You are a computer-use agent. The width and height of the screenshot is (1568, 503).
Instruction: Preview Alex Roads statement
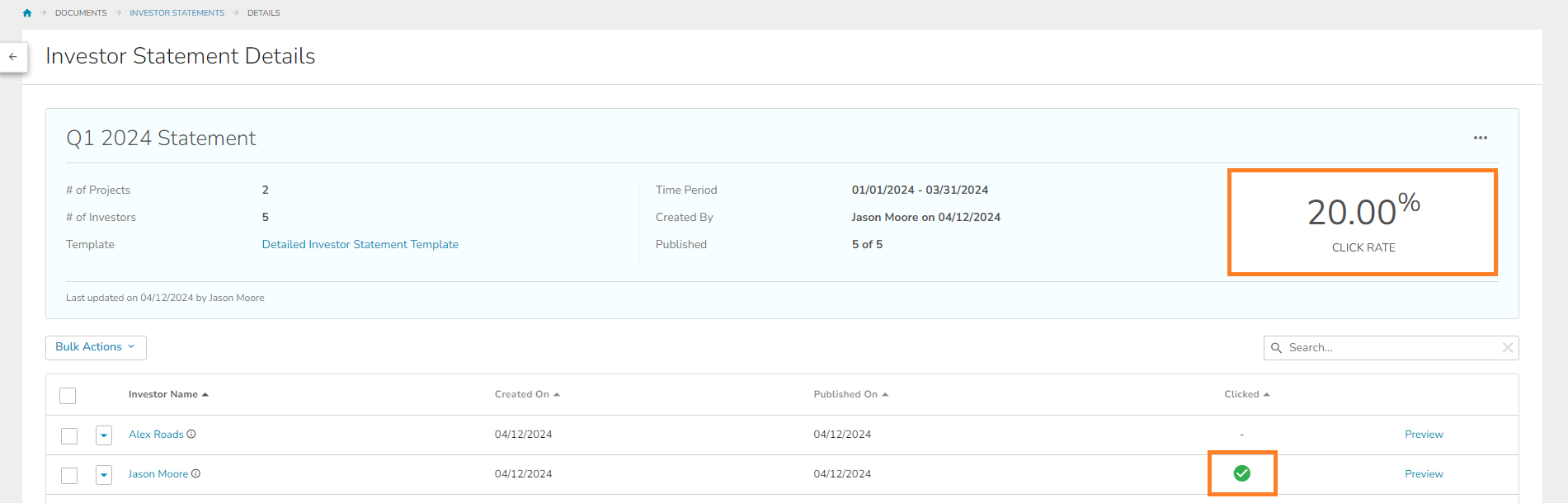point(1424,435)
